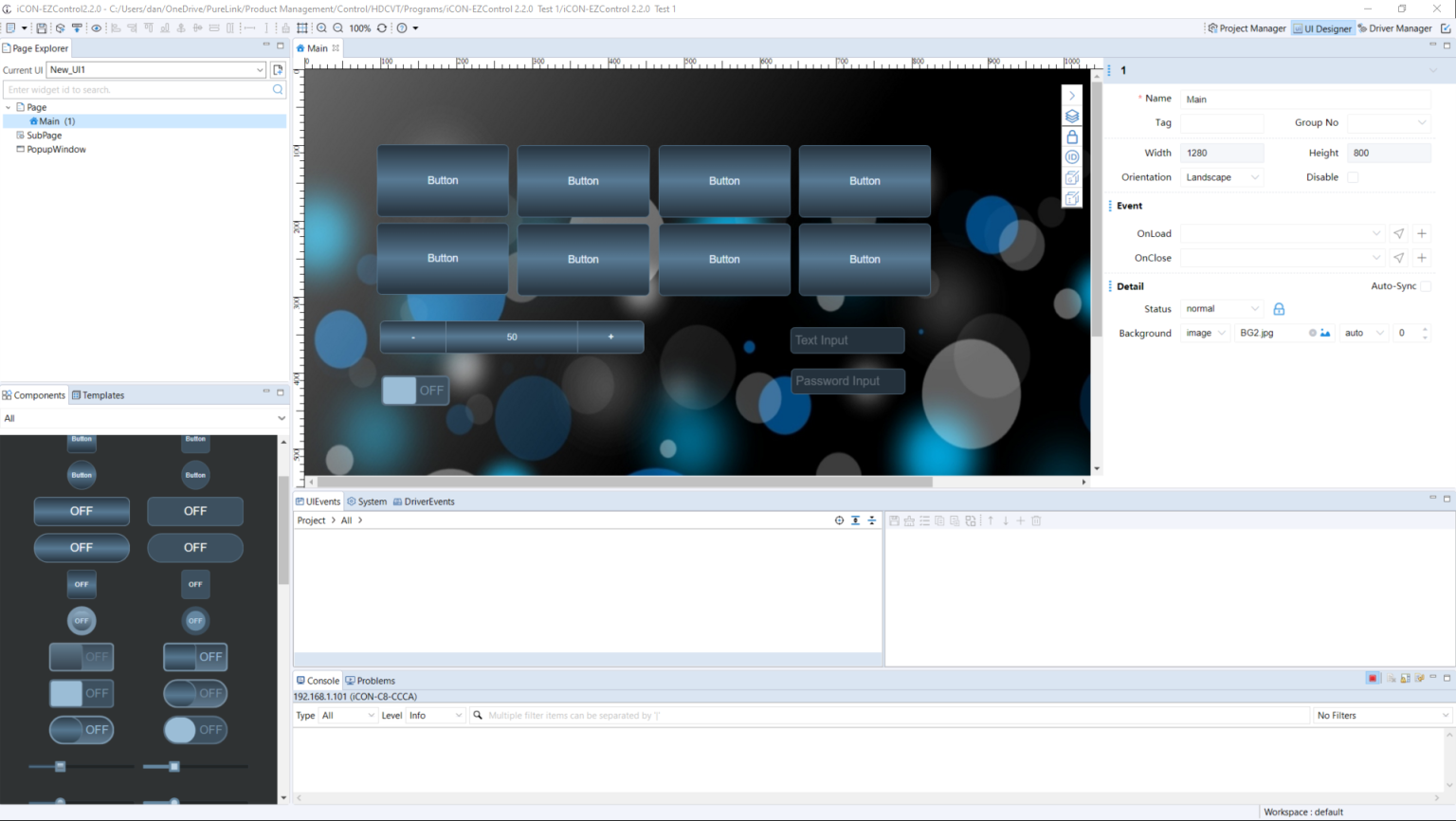Screen dimensions: 1456x821
Task: Click the zoom out magnifier icon
Action: click(338, 28)
